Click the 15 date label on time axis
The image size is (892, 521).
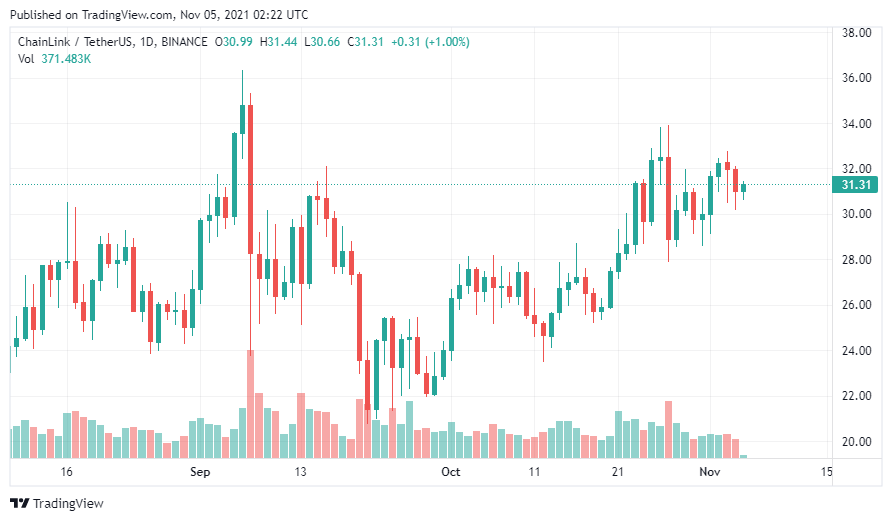(826, 471)
